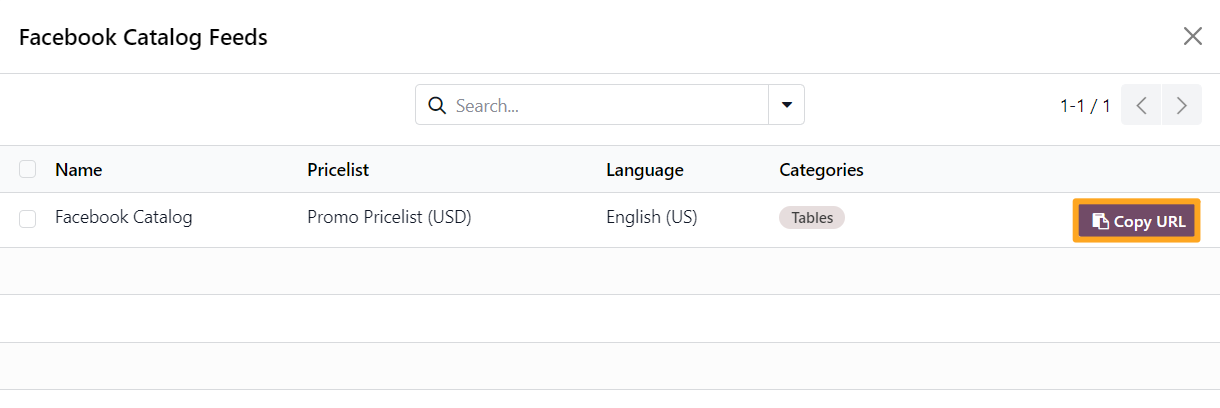The width and height of the screenshot is (1220, 408).
Task: Toggle the select-all header checkbox
Action: click(27, 169)
